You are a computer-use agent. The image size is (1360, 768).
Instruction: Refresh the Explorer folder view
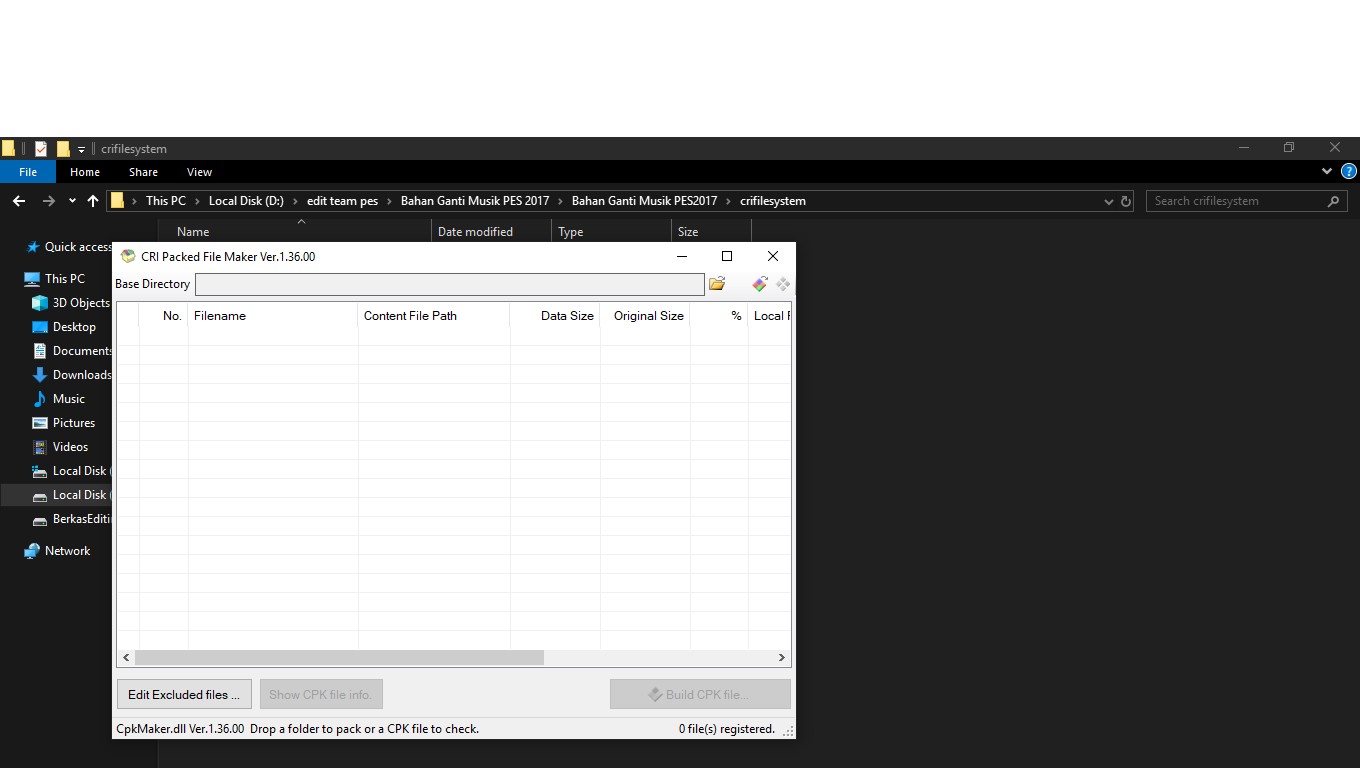1126,201
